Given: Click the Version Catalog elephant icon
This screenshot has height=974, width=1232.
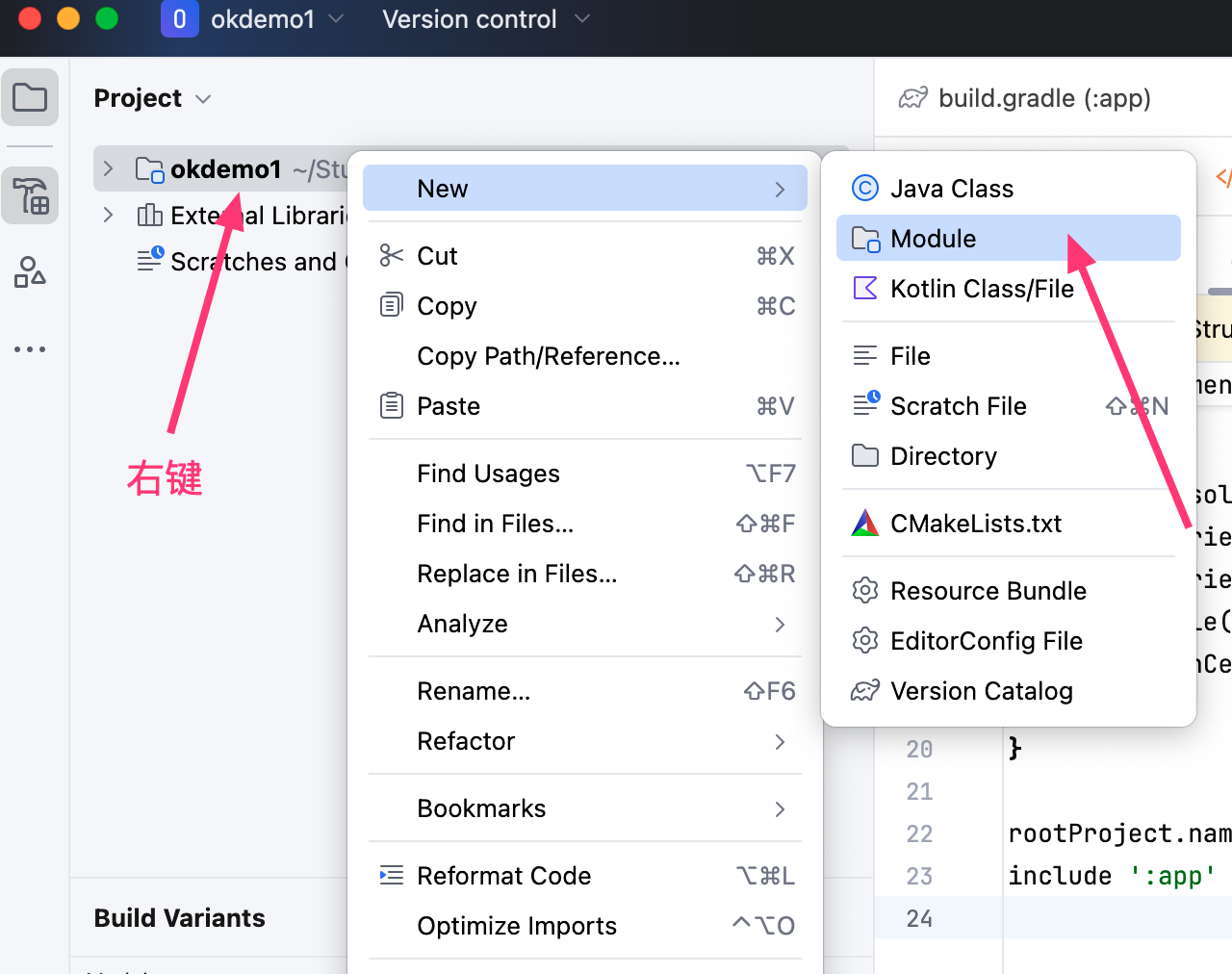Looking at the screenshot, I should [865, 690].
